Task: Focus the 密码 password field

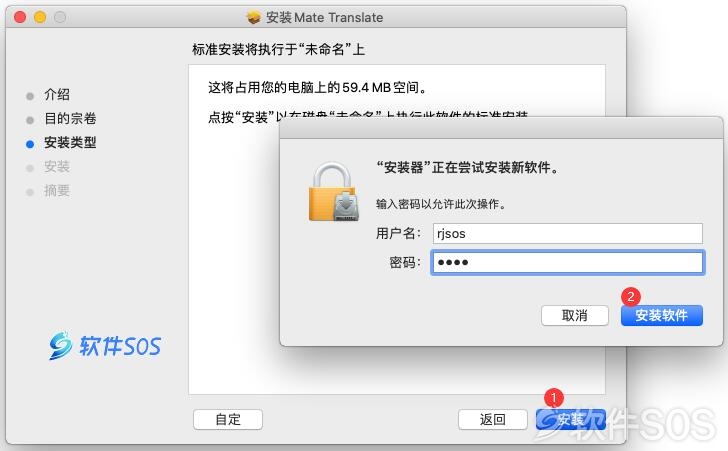Action: [x=568, y=262]
